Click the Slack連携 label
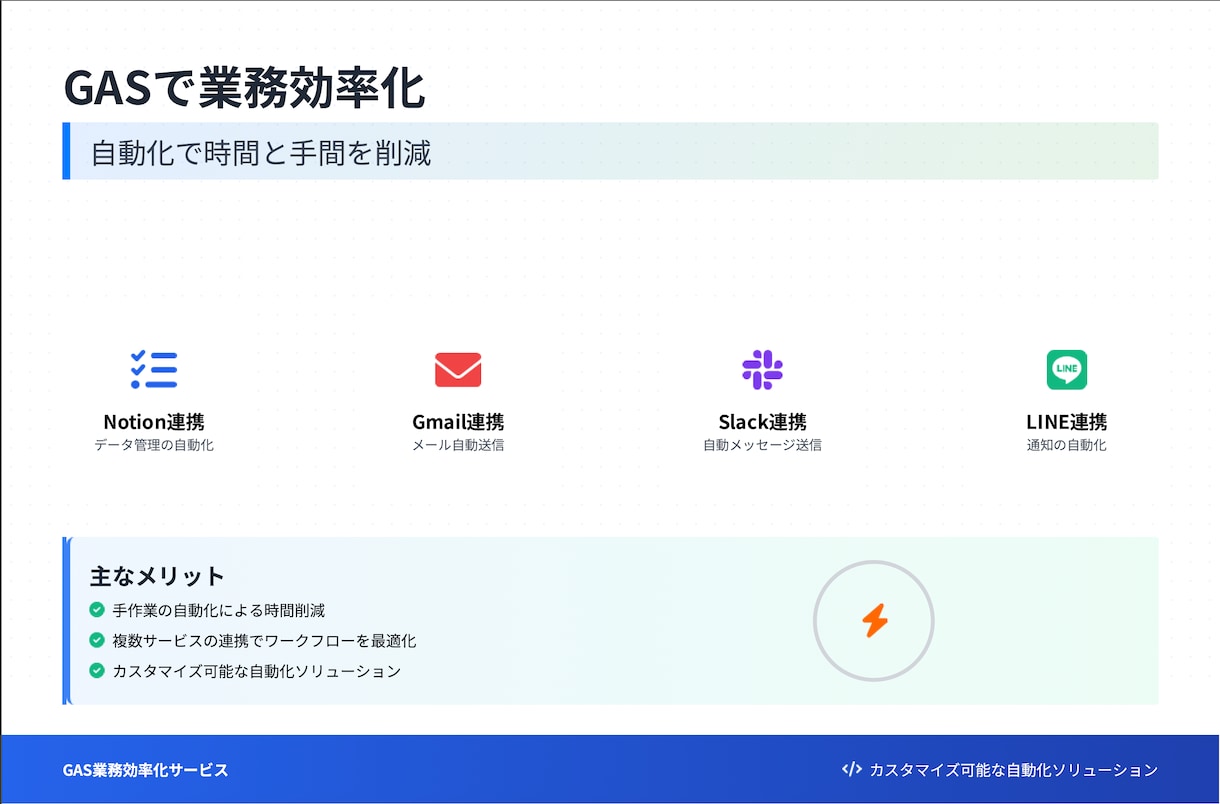 (x=762, y=422)
